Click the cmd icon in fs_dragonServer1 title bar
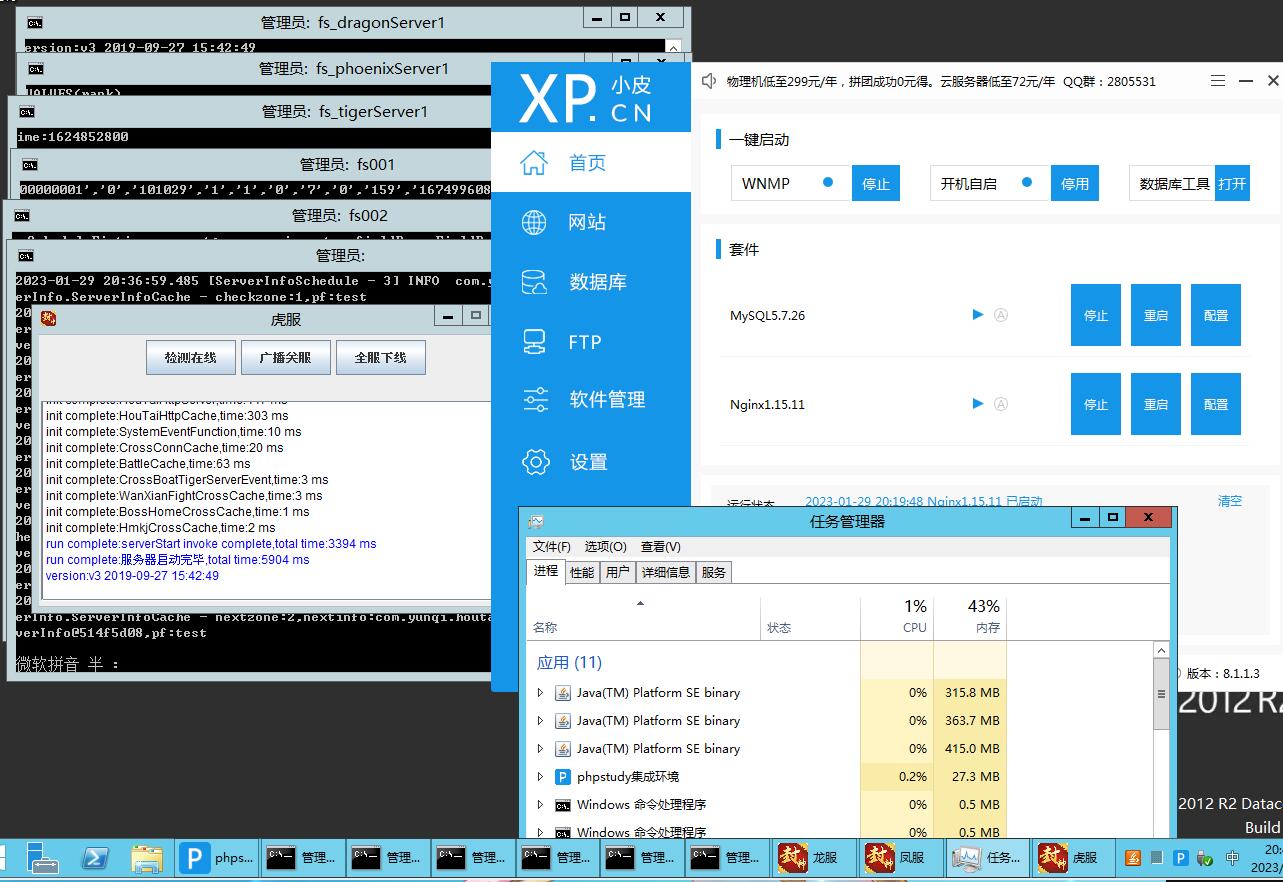The width and height of the screenshot is (1283, 882). [35, 22]
